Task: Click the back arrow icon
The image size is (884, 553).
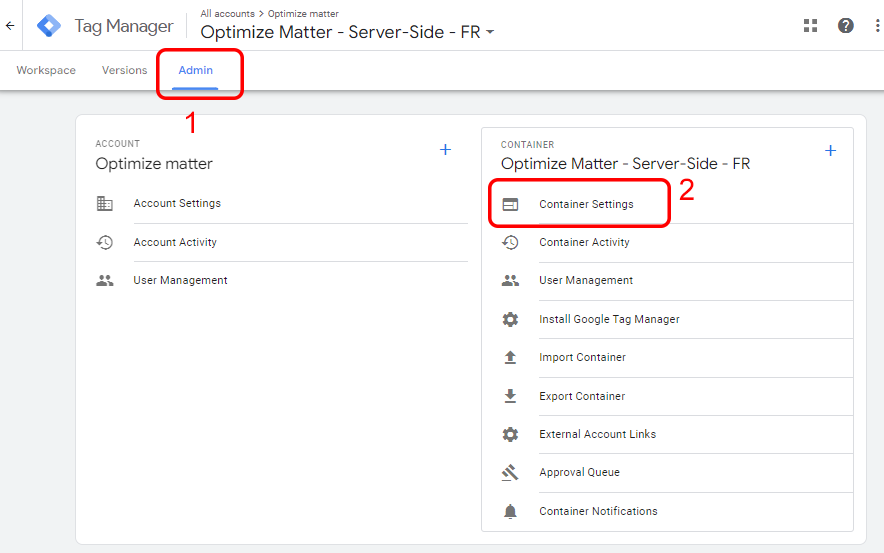Action: coord(10,25)
